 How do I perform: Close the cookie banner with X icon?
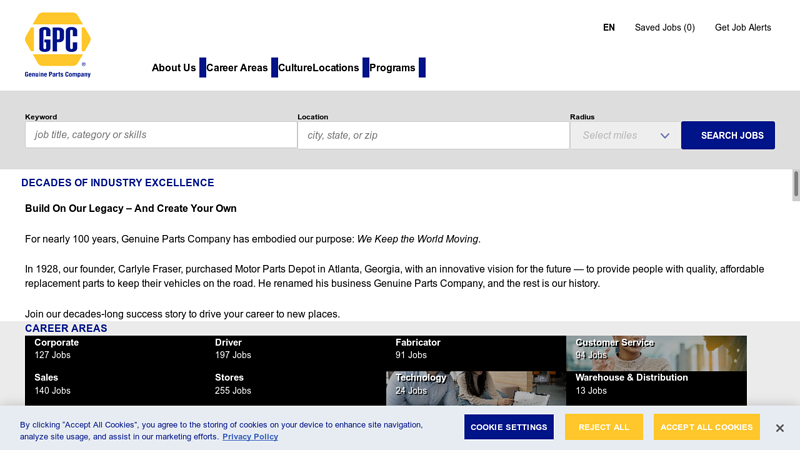tap(780, 428)
